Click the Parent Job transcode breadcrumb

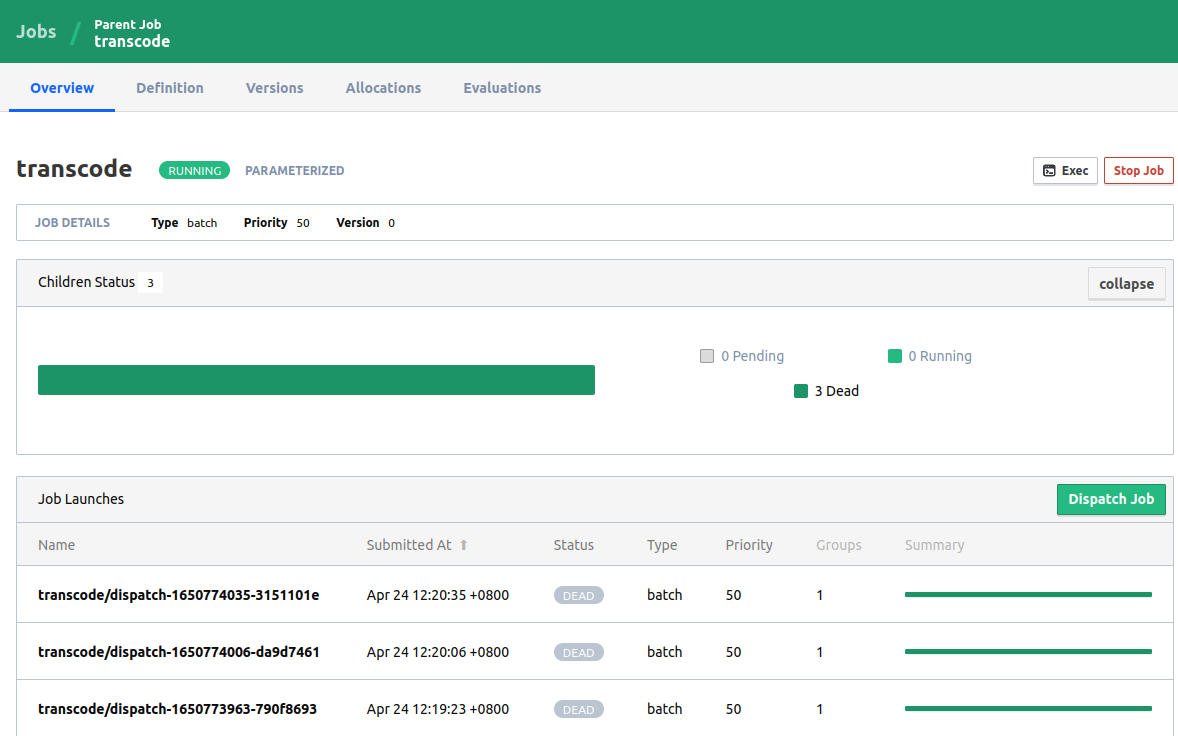point(131,33)
